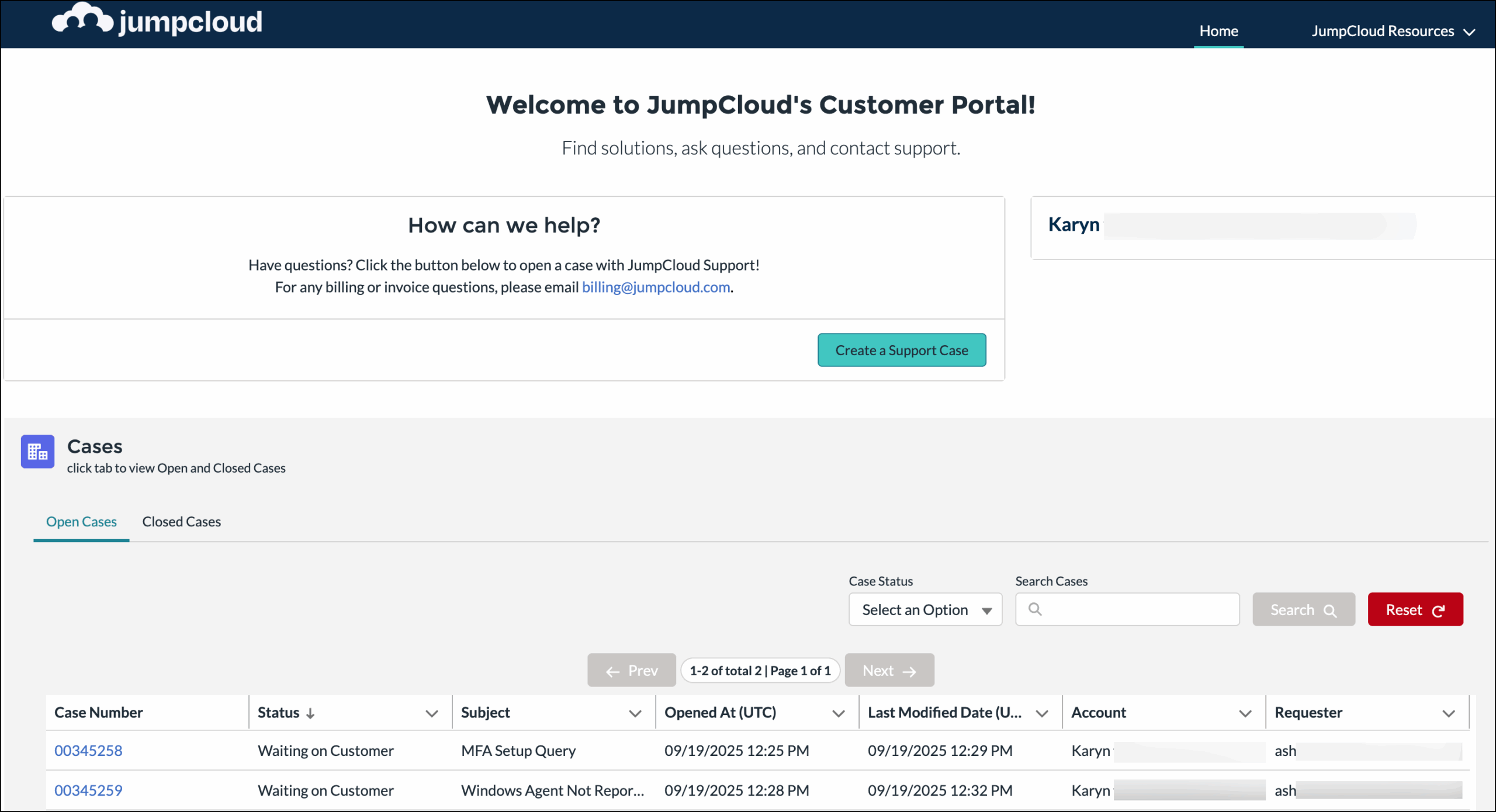
Task: Expand the JumpCloud Resources chevron
Action: [1470, 32]
